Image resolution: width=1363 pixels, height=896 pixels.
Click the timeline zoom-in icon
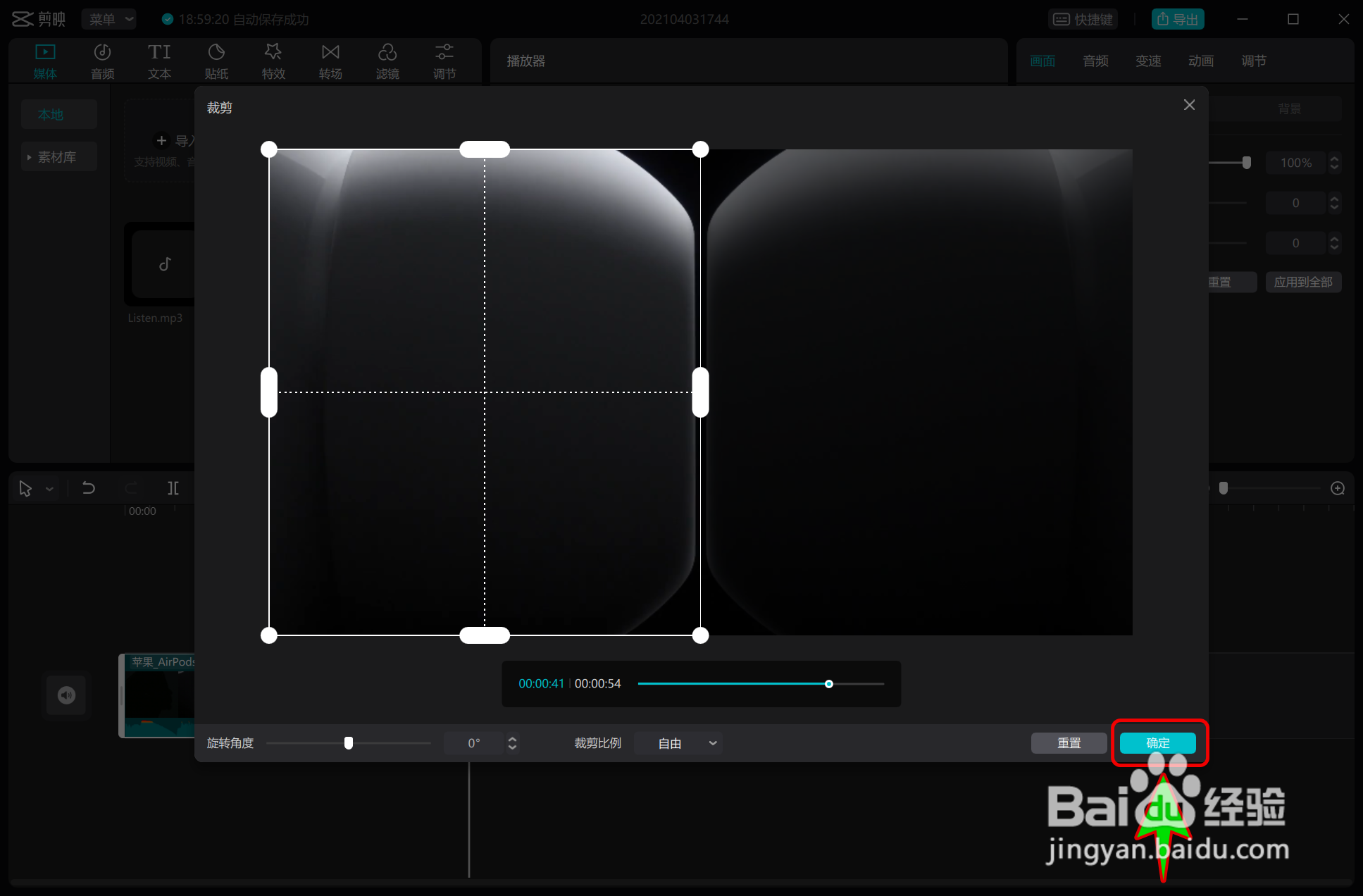[x=1338, y=488]
